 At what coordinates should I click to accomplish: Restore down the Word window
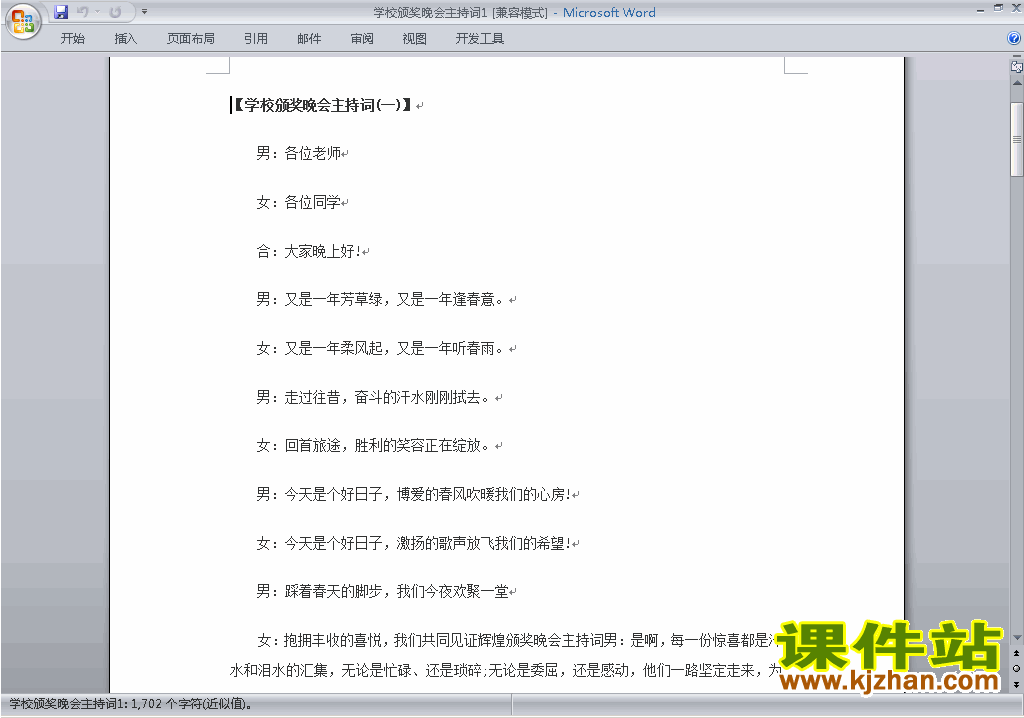coord(998,8)
